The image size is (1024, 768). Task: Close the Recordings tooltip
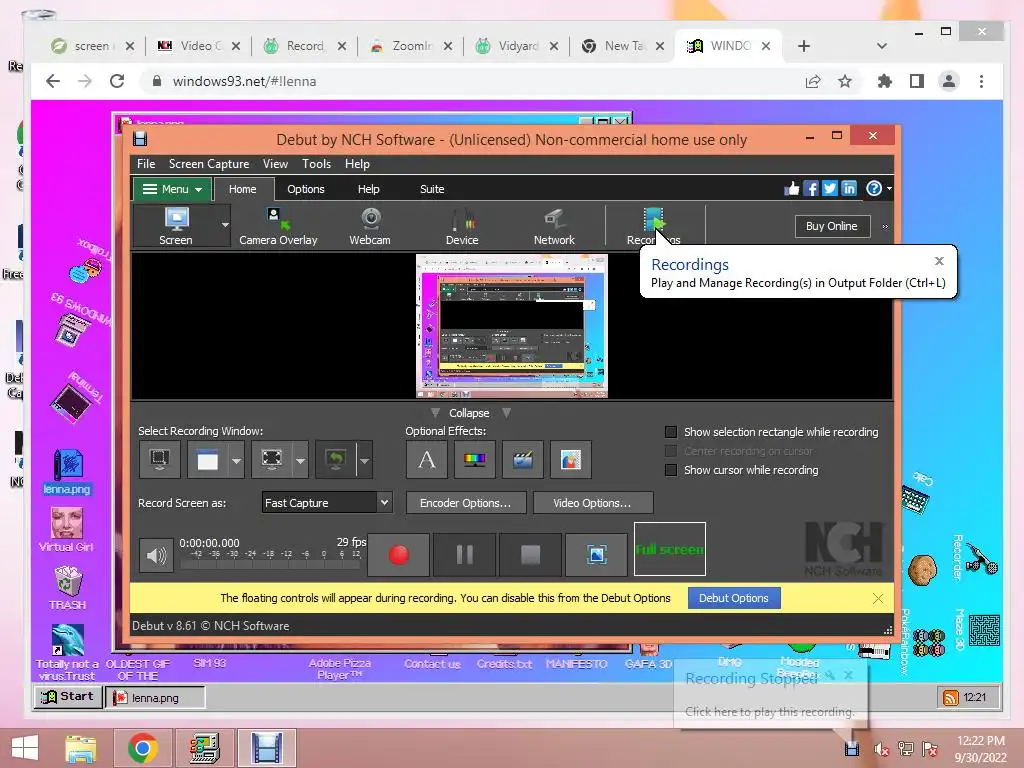point(939,261)
